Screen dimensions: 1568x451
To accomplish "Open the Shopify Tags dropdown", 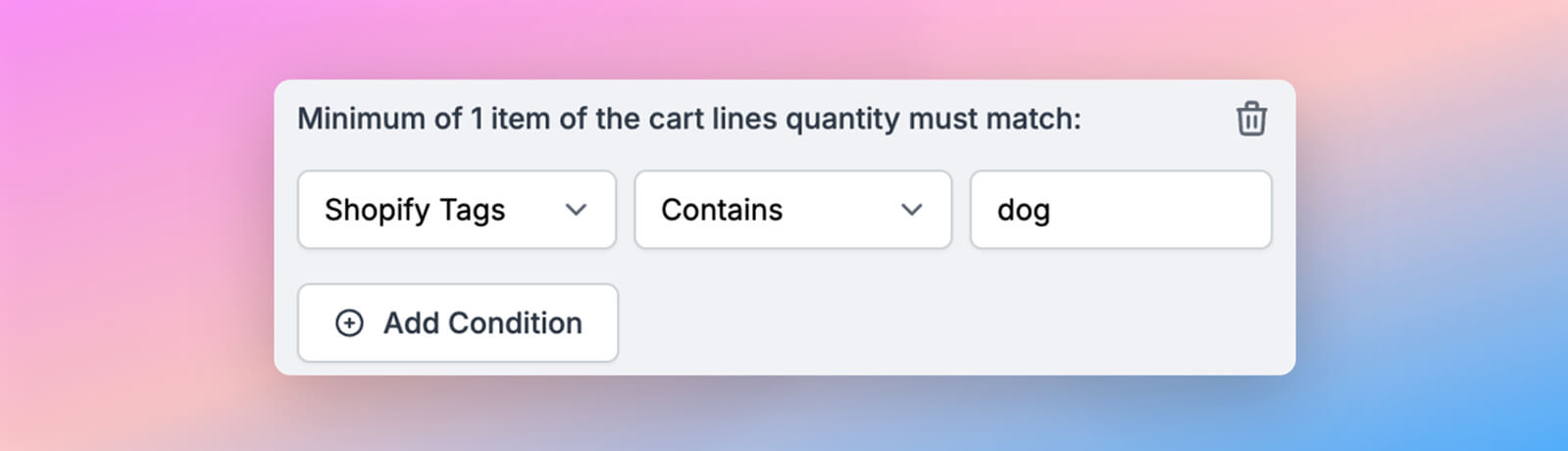I will pos(457,210).
